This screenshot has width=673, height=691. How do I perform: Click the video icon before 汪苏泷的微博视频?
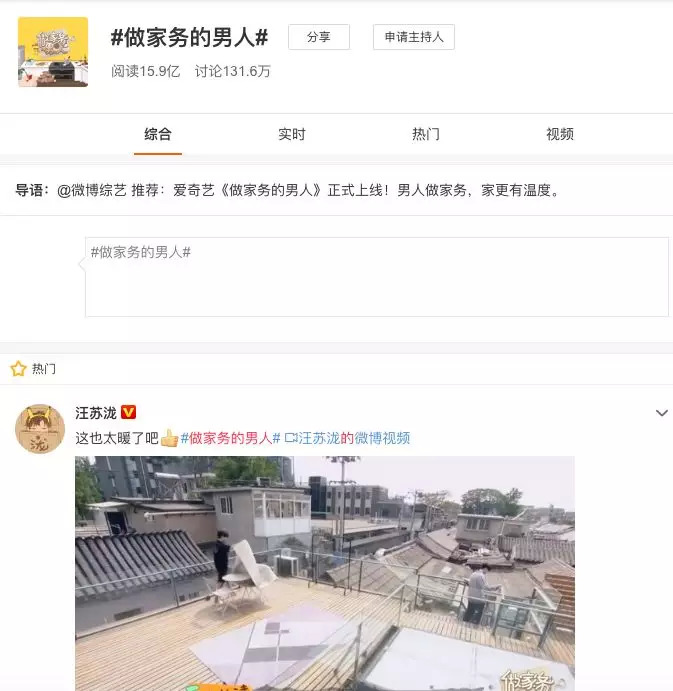point(291,438)
